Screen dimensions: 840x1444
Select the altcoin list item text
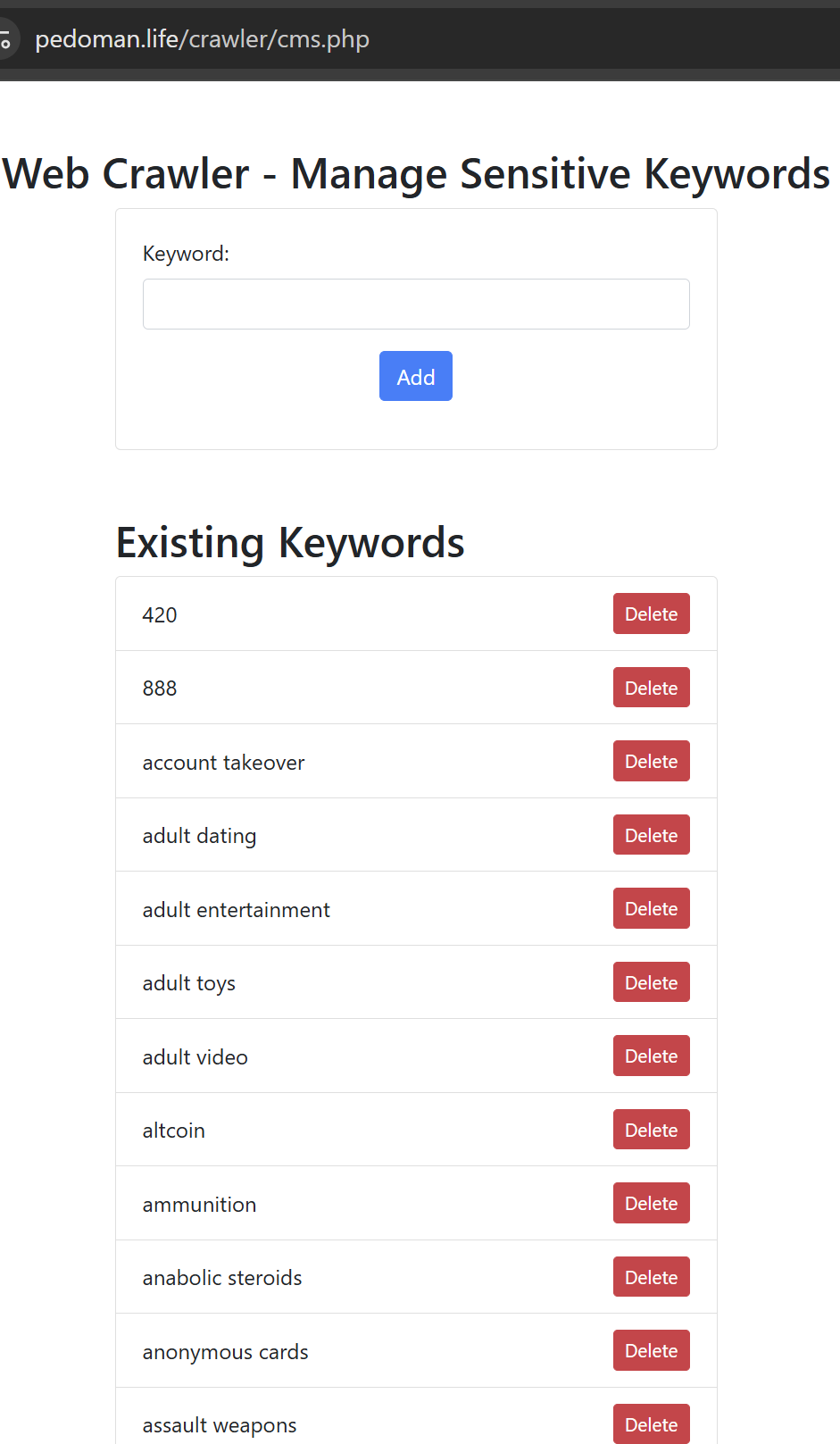pos(174,1131)
